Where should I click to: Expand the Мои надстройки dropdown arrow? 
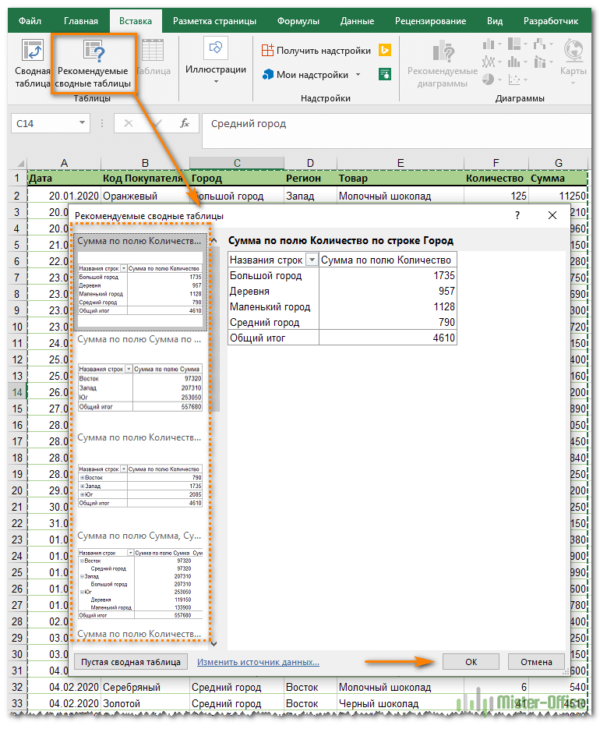pos(358,74)
